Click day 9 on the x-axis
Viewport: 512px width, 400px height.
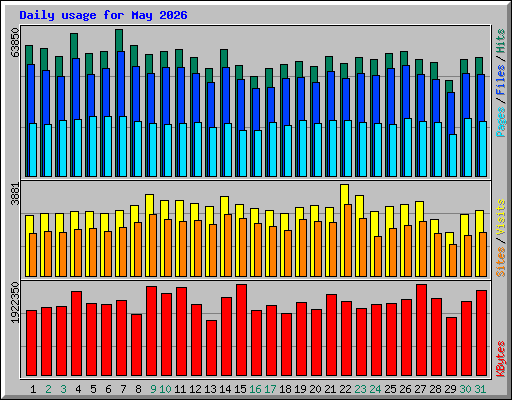(153, 389)
